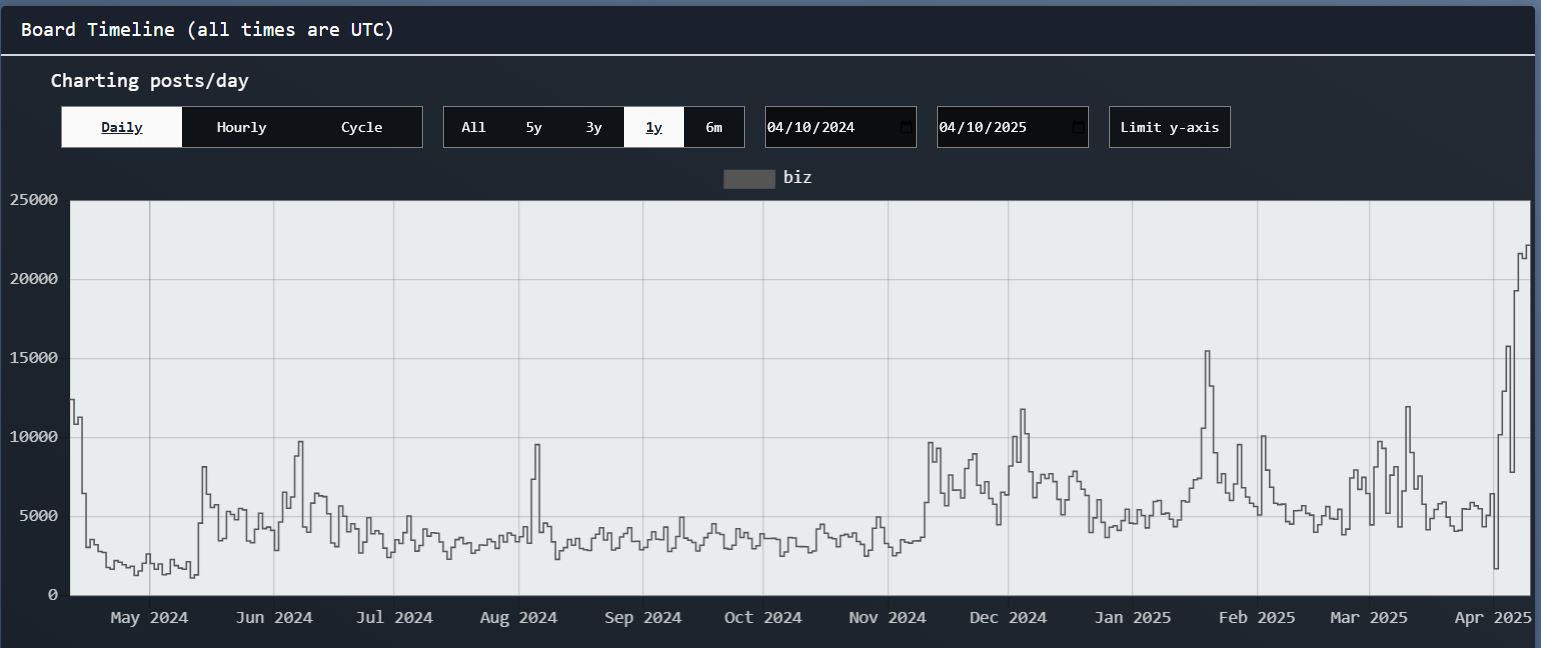The width and height of the screenshot is (1541, 648).
Task: Click the 20000 y-axis label
Action: click(34, 279)
